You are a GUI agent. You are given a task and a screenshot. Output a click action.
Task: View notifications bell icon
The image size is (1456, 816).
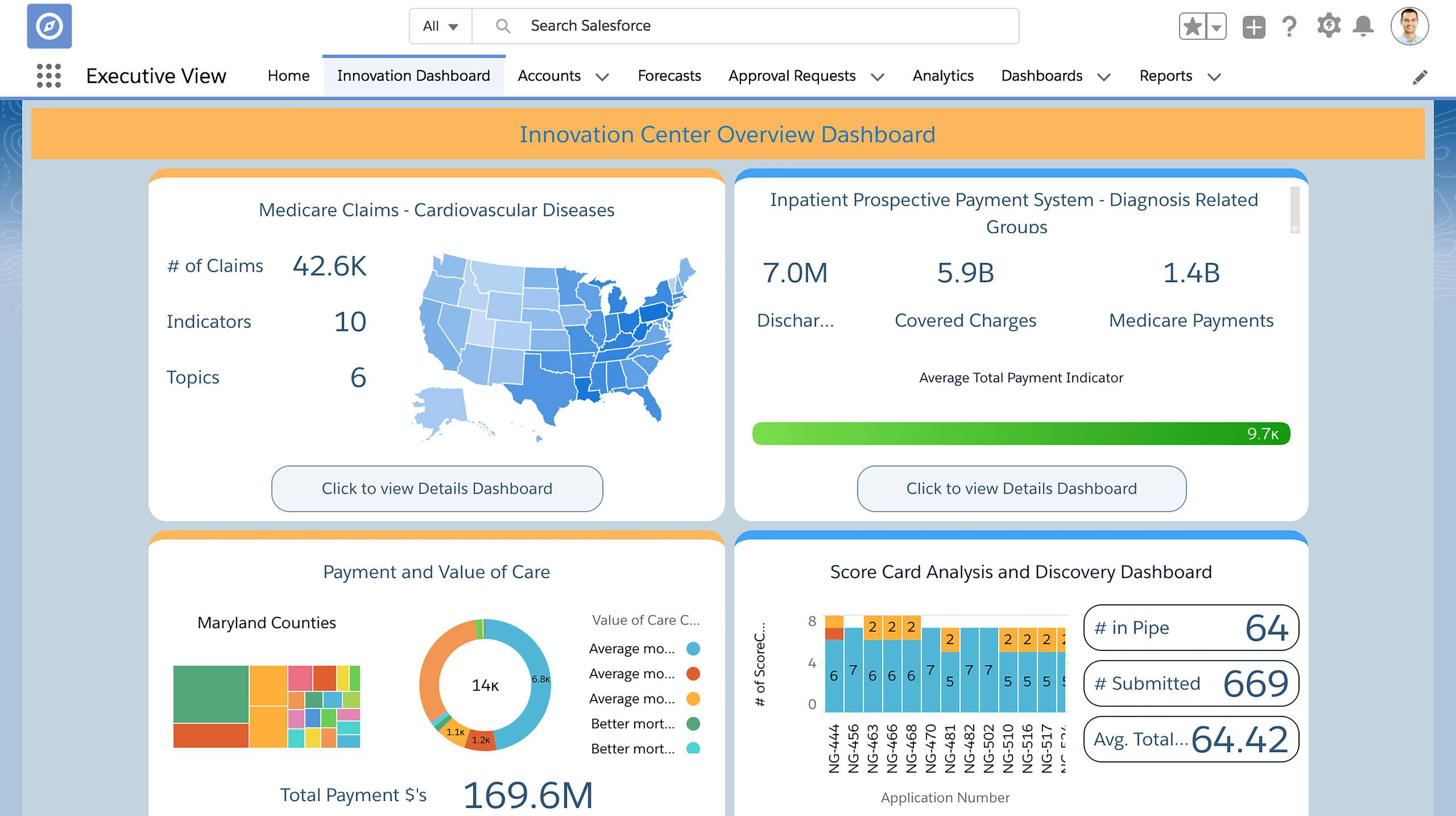tap(1363, 26)
